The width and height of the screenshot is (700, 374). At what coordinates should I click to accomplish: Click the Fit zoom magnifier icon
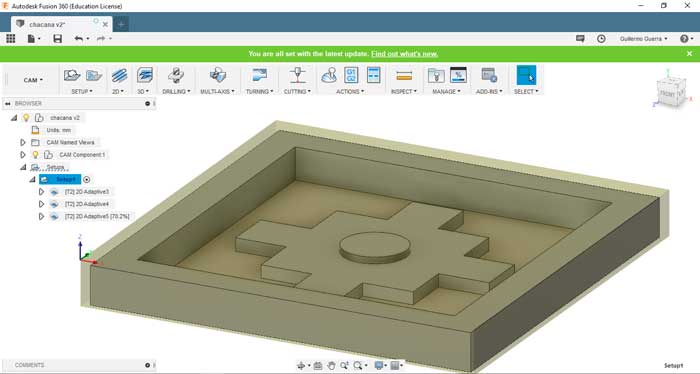click(x=358, y=366)
